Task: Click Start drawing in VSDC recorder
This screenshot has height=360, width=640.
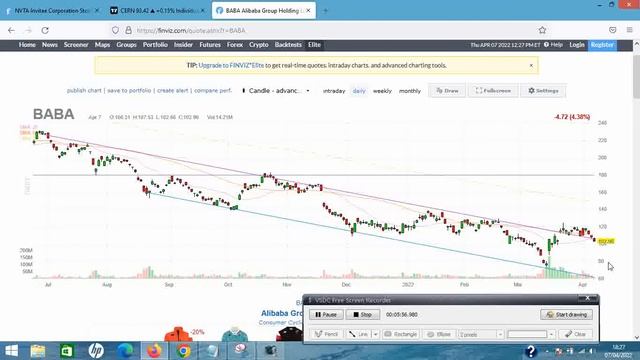Action: (567, 315)
